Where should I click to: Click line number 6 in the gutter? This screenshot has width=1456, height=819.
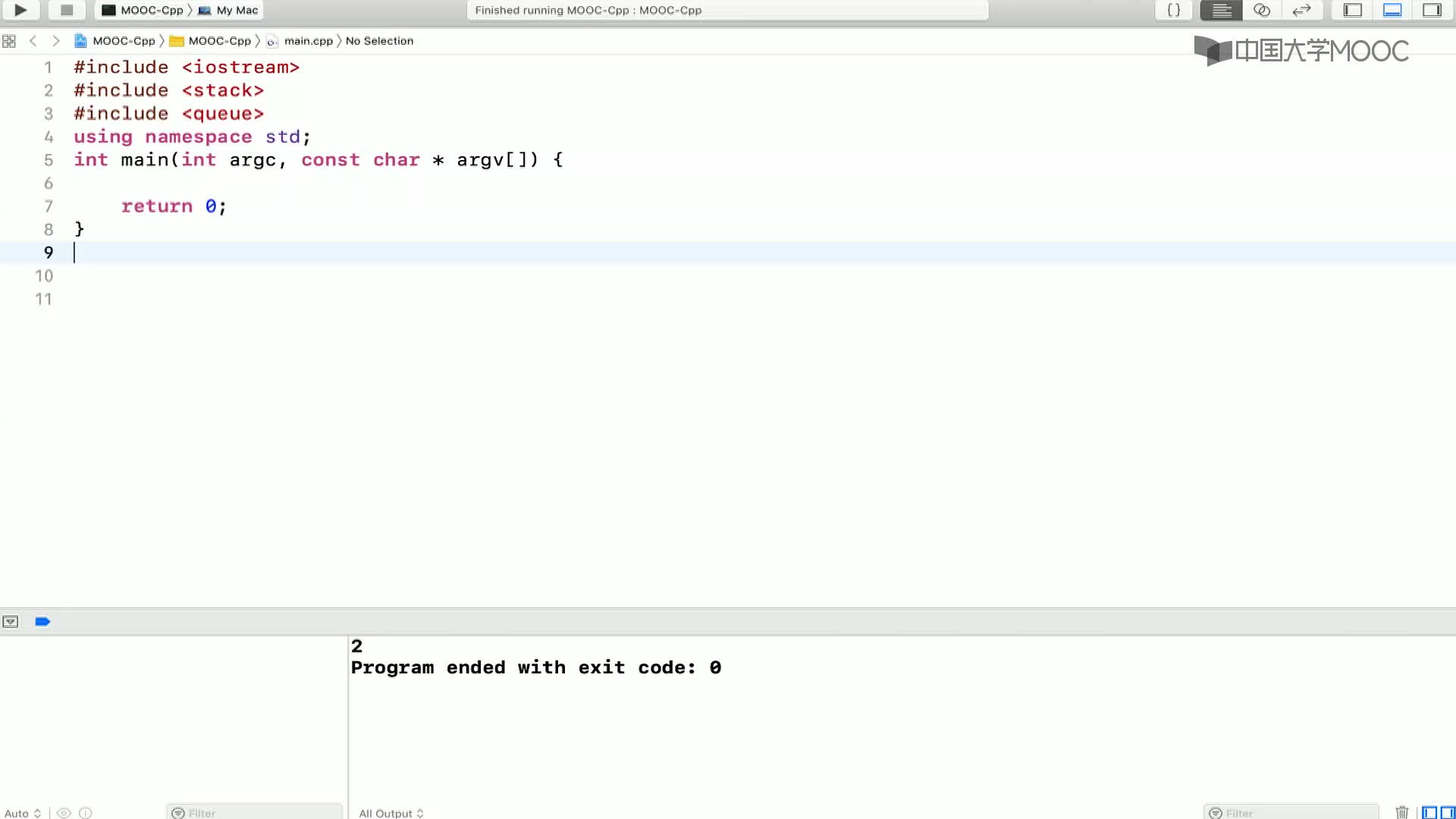tap(49, 184)
